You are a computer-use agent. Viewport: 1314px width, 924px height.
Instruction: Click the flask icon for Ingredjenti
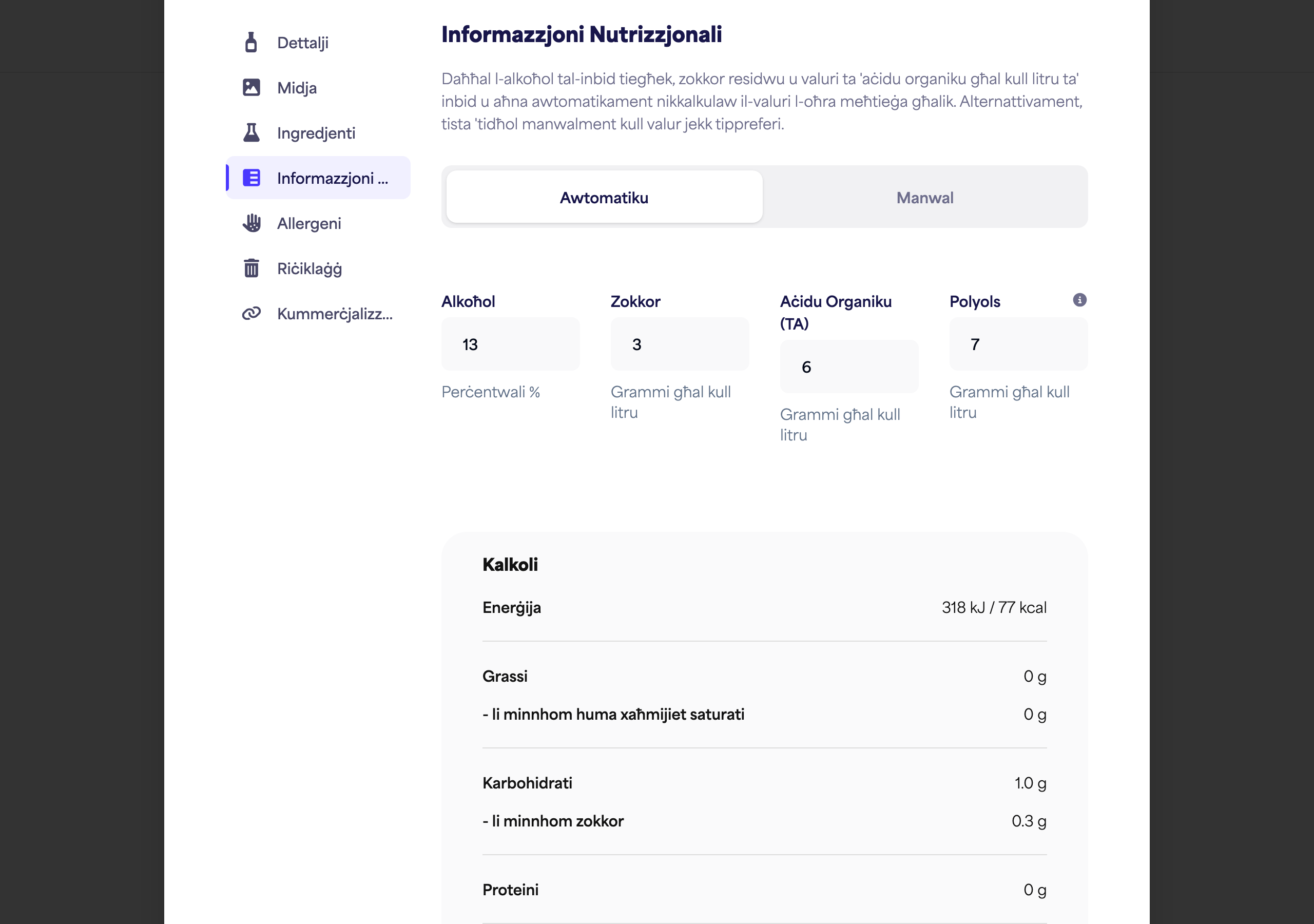point(250,133)
